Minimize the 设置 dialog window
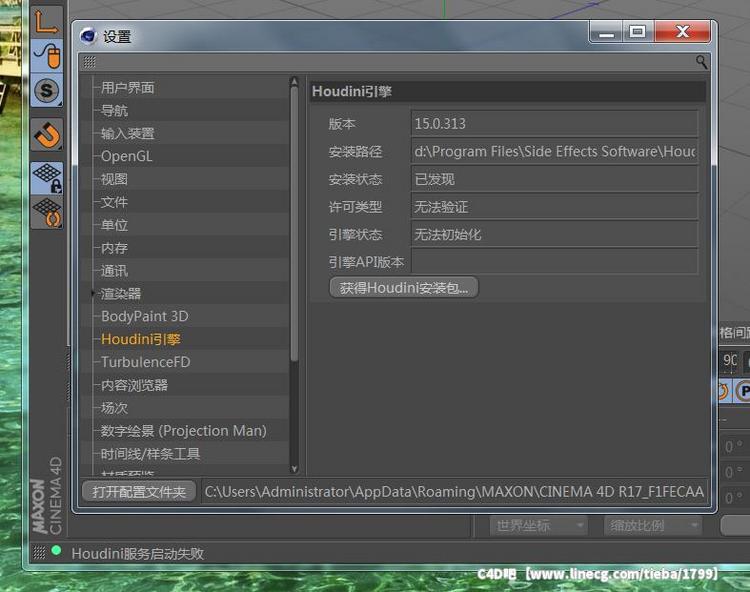750x592 pixels. click(x=607, y=33)
